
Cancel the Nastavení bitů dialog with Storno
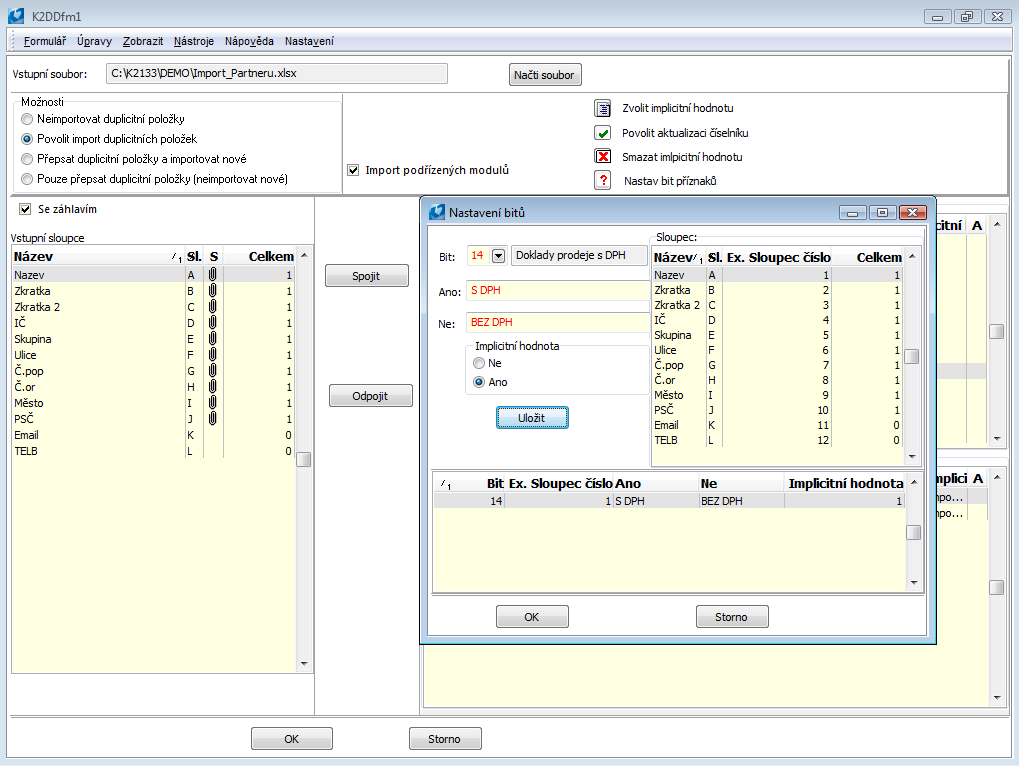732,617
